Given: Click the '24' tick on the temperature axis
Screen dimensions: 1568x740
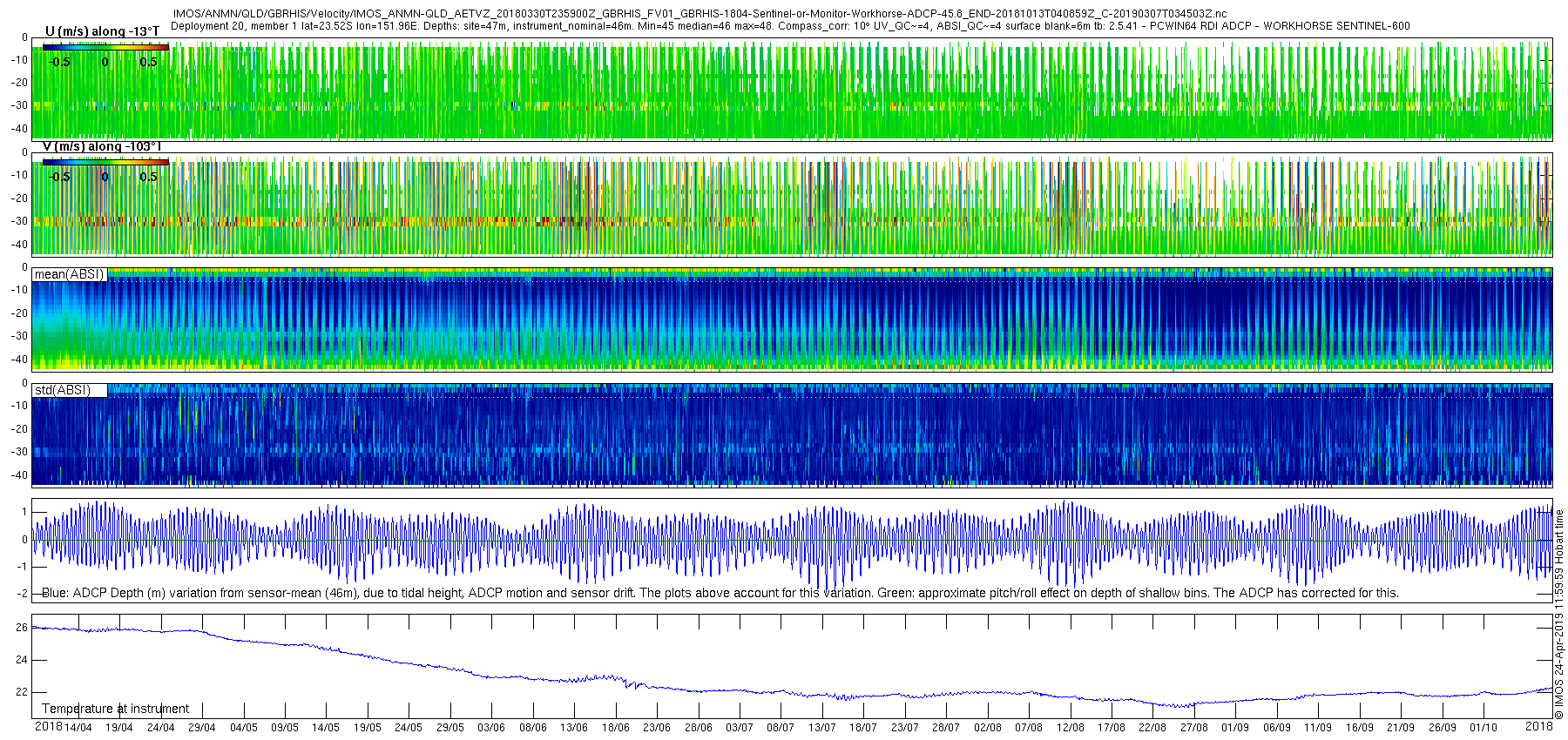Looking at the screenshot, I should click(22, 660).
